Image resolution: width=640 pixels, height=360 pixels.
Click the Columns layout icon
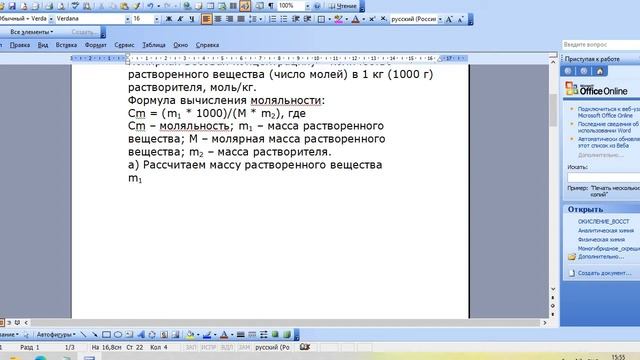[x=233, y=6]
